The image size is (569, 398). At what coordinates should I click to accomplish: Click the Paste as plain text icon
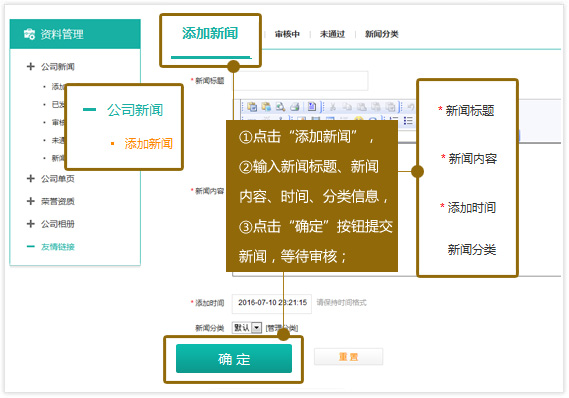pos(376,107)
